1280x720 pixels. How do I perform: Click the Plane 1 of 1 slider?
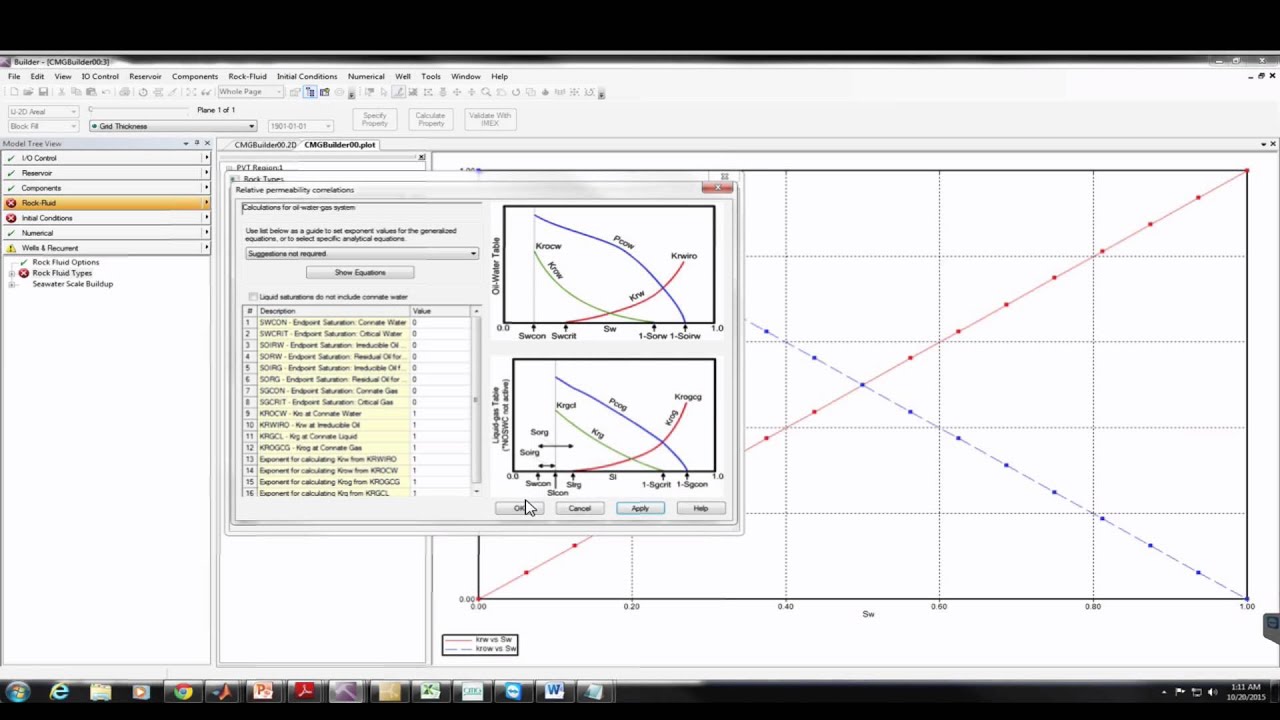pyautogui.click(x=140, y=110)
